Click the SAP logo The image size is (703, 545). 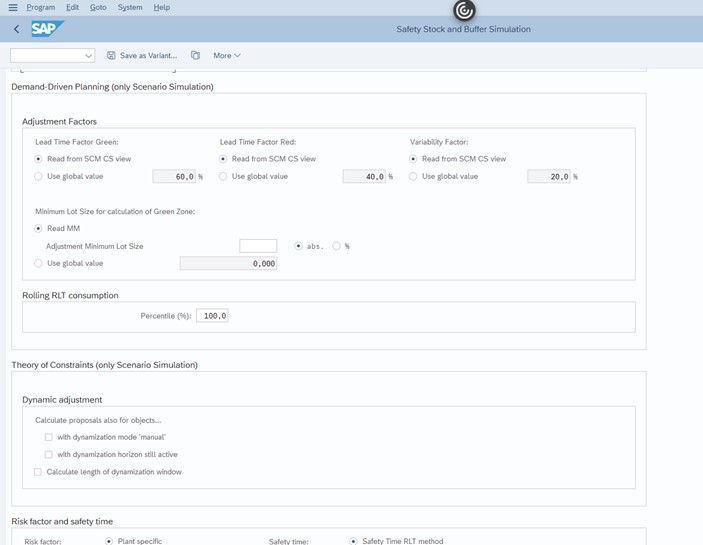point(47,29)
